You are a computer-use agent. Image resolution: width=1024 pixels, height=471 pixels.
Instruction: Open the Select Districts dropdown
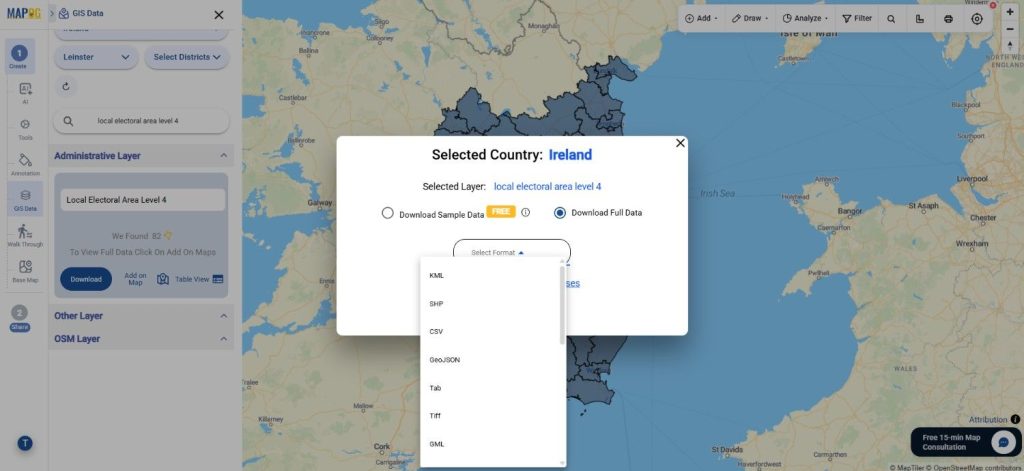(x=187, y=57)
